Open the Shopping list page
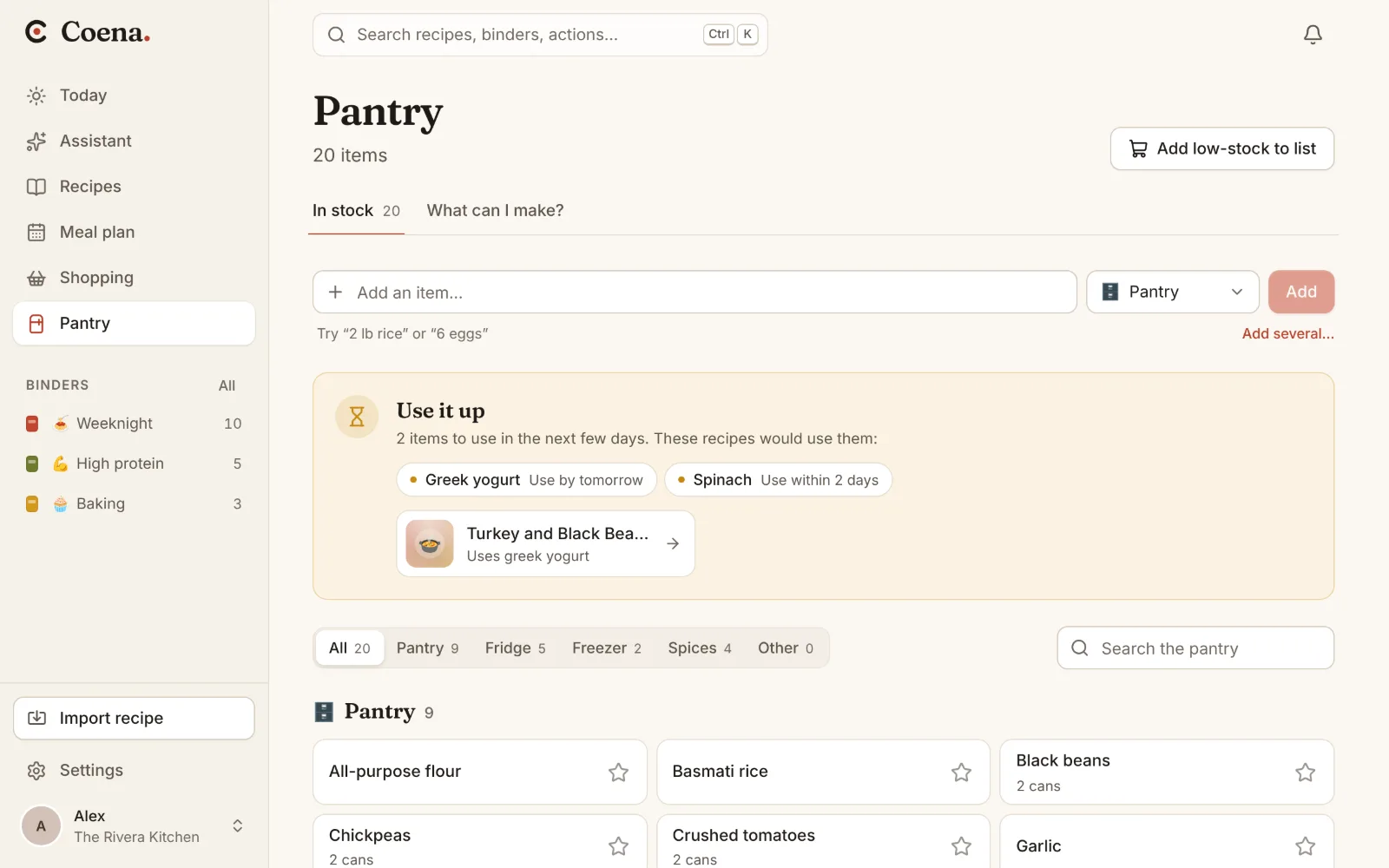 click(134, 278)
